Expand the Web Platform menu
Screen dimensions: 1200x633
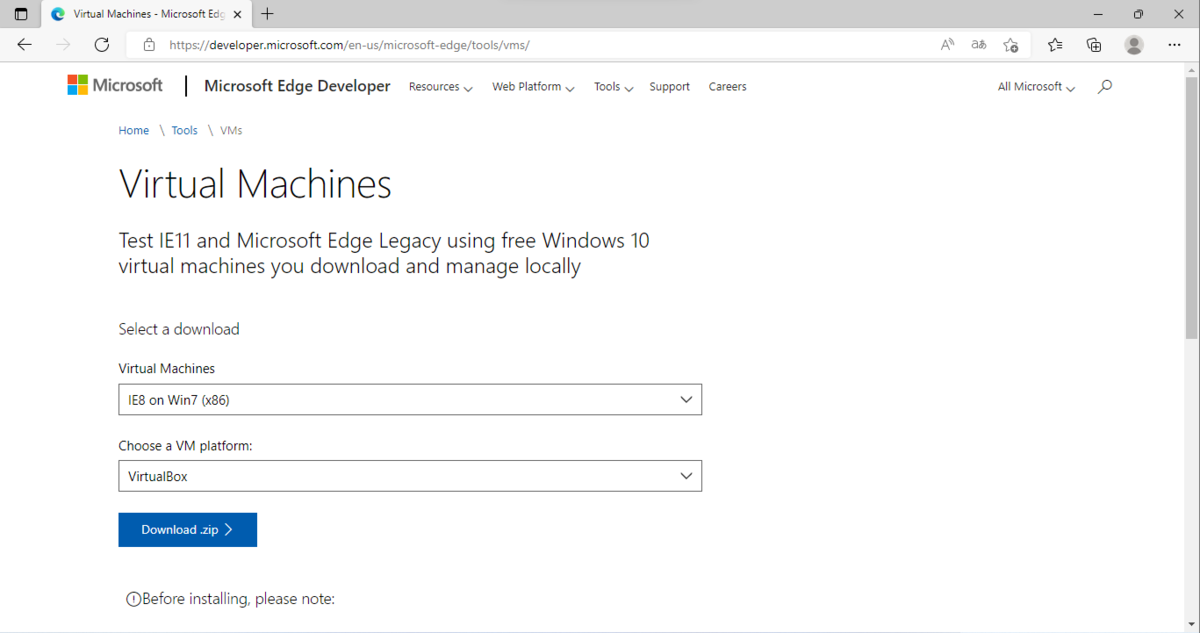point(533,87)
